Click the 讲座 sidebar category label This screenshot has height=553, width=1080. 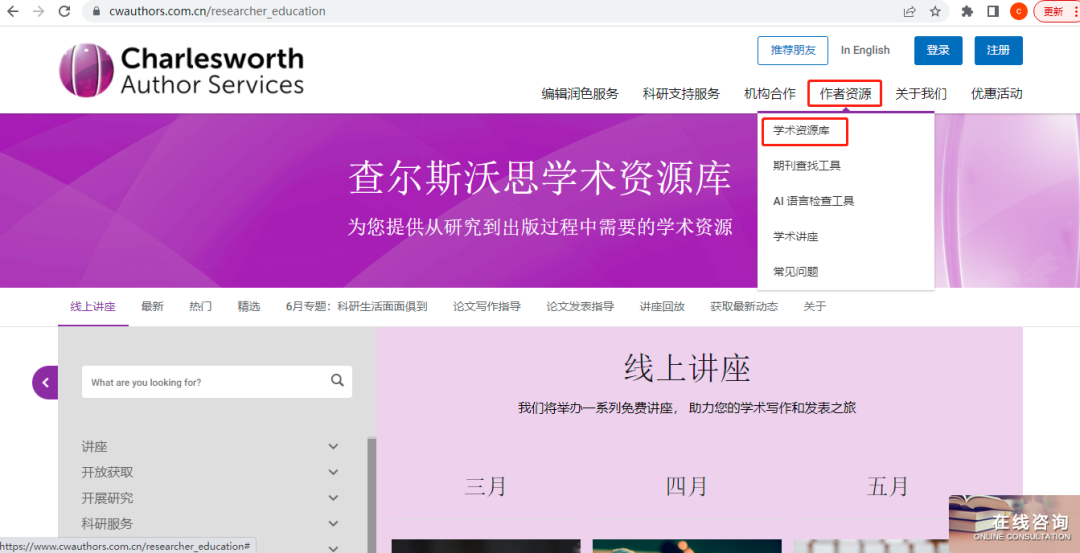click(94, 447)
